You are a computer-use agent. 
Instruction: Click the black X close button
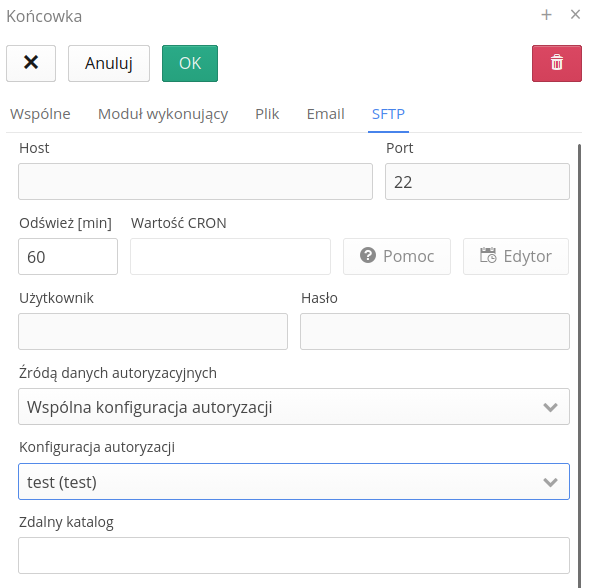coord(31,63)
